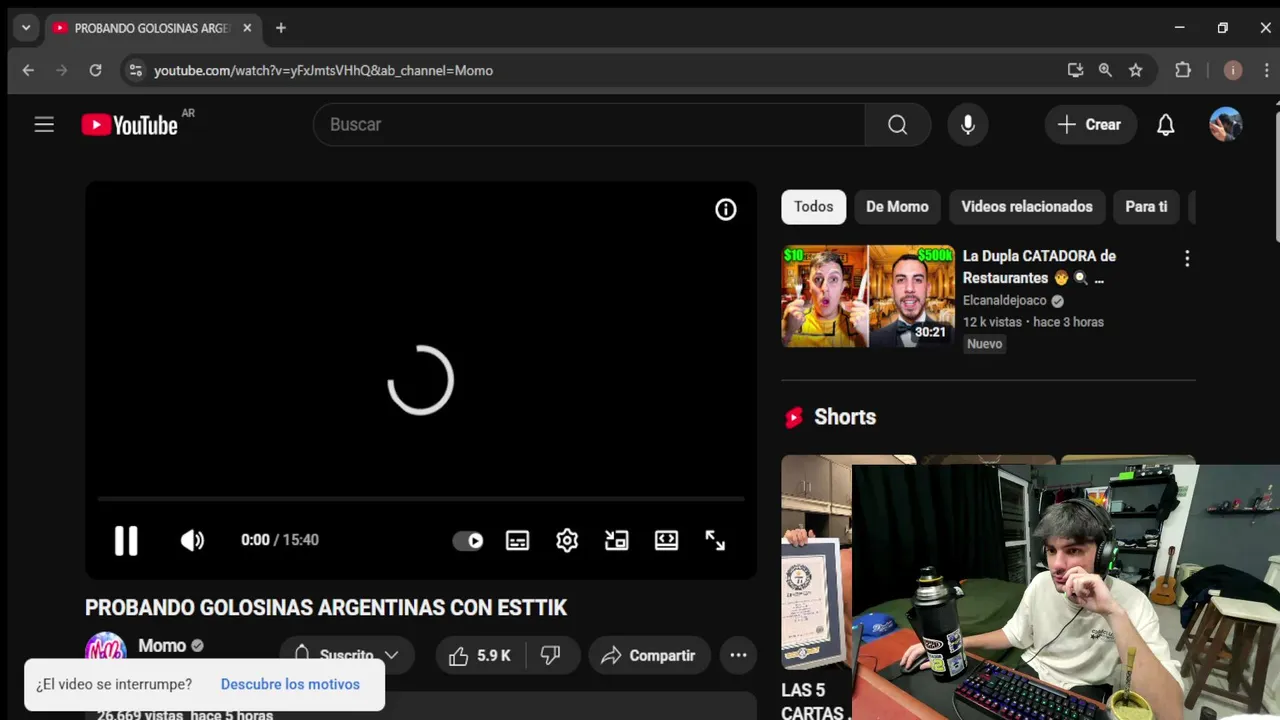Open Chrome profile icon
Image resolution: width=1280 pixels, height=720 pixels.
(1233, 70)
